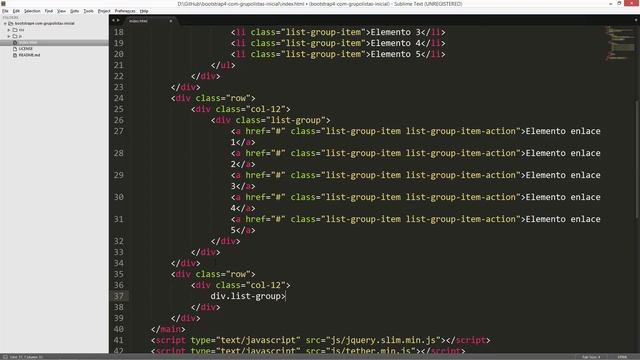Open the LICENSE file in sidebar

click(25, 49)
